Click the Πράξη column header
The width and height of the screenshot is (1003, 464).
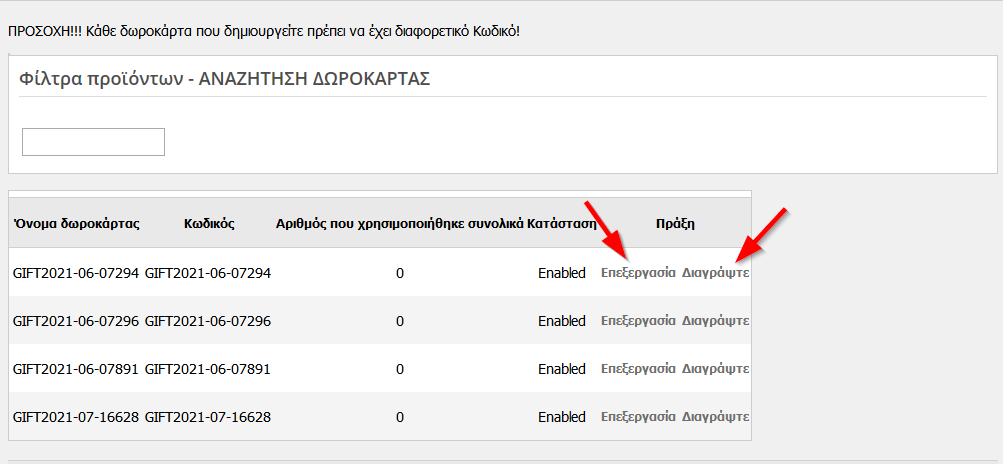point(675,224)
